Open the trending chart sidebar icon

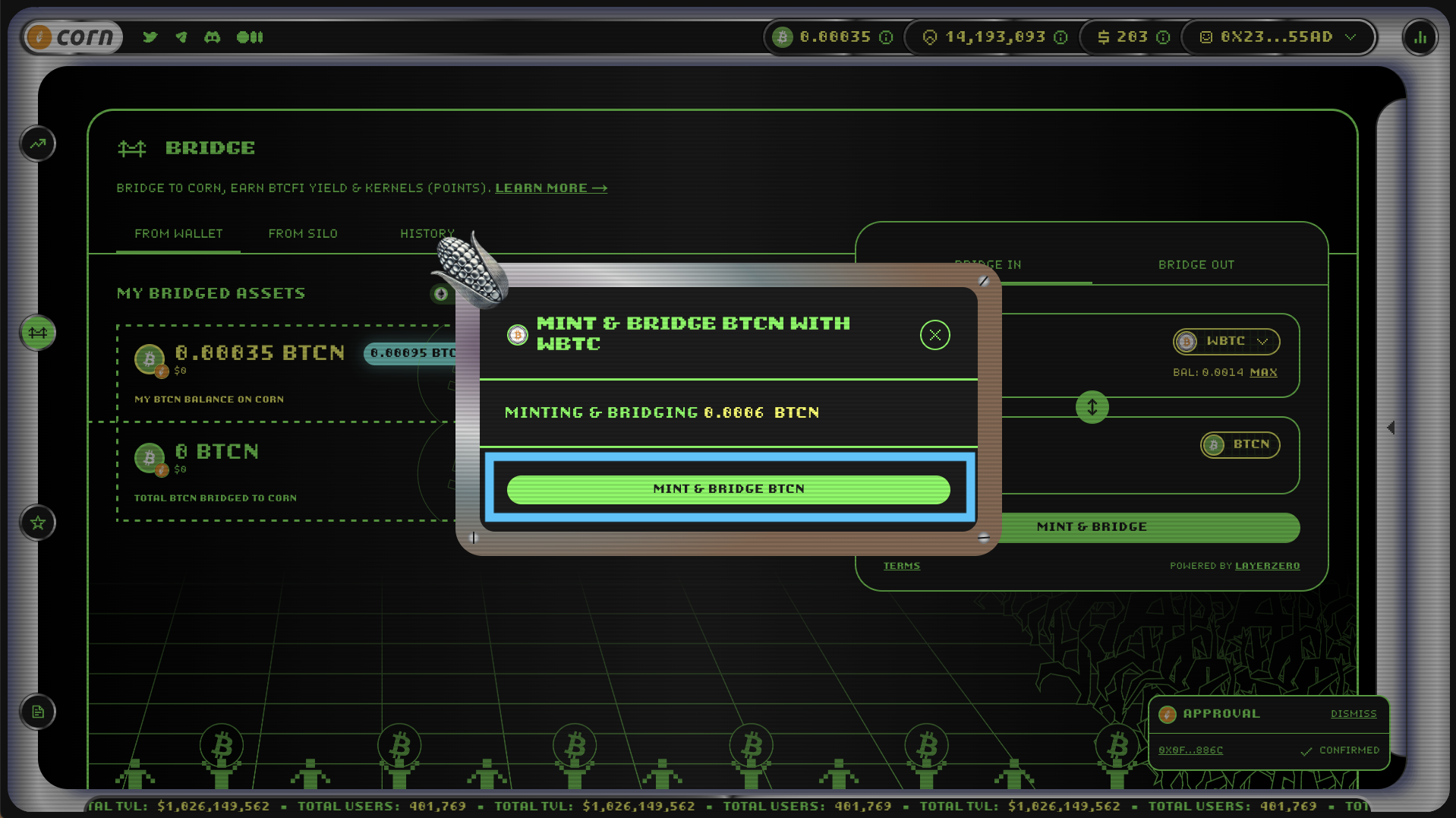[x=38, y=144]
